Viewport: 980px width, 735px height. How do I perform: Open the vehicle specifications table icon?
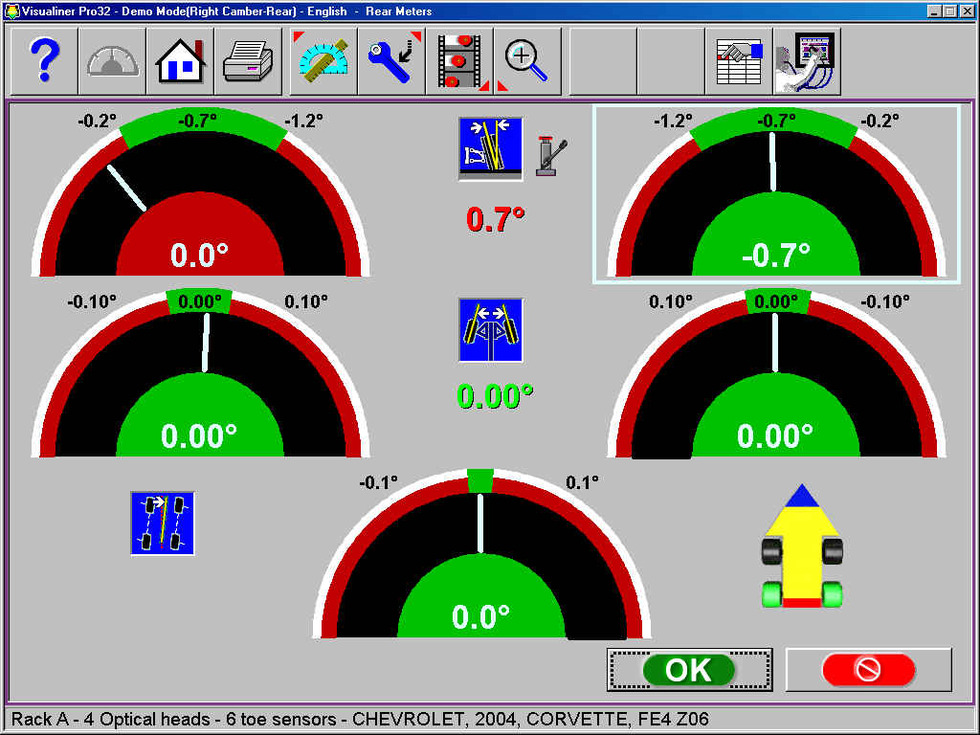click(x=739, y=62)
